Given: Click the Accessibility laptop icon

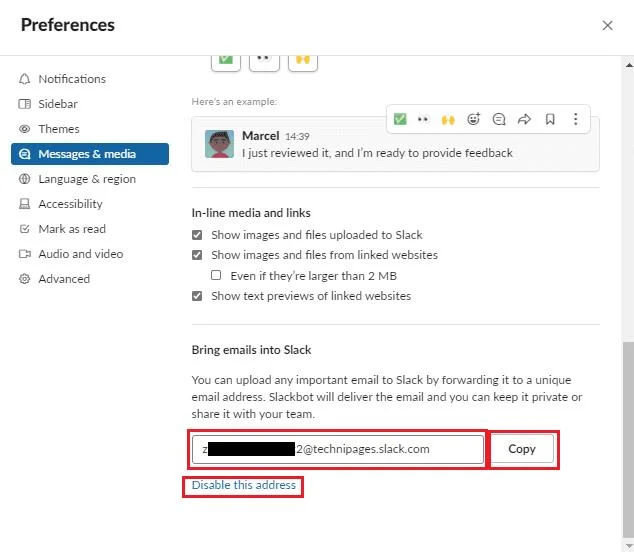Looking at the screenshot, I should 25,204.
